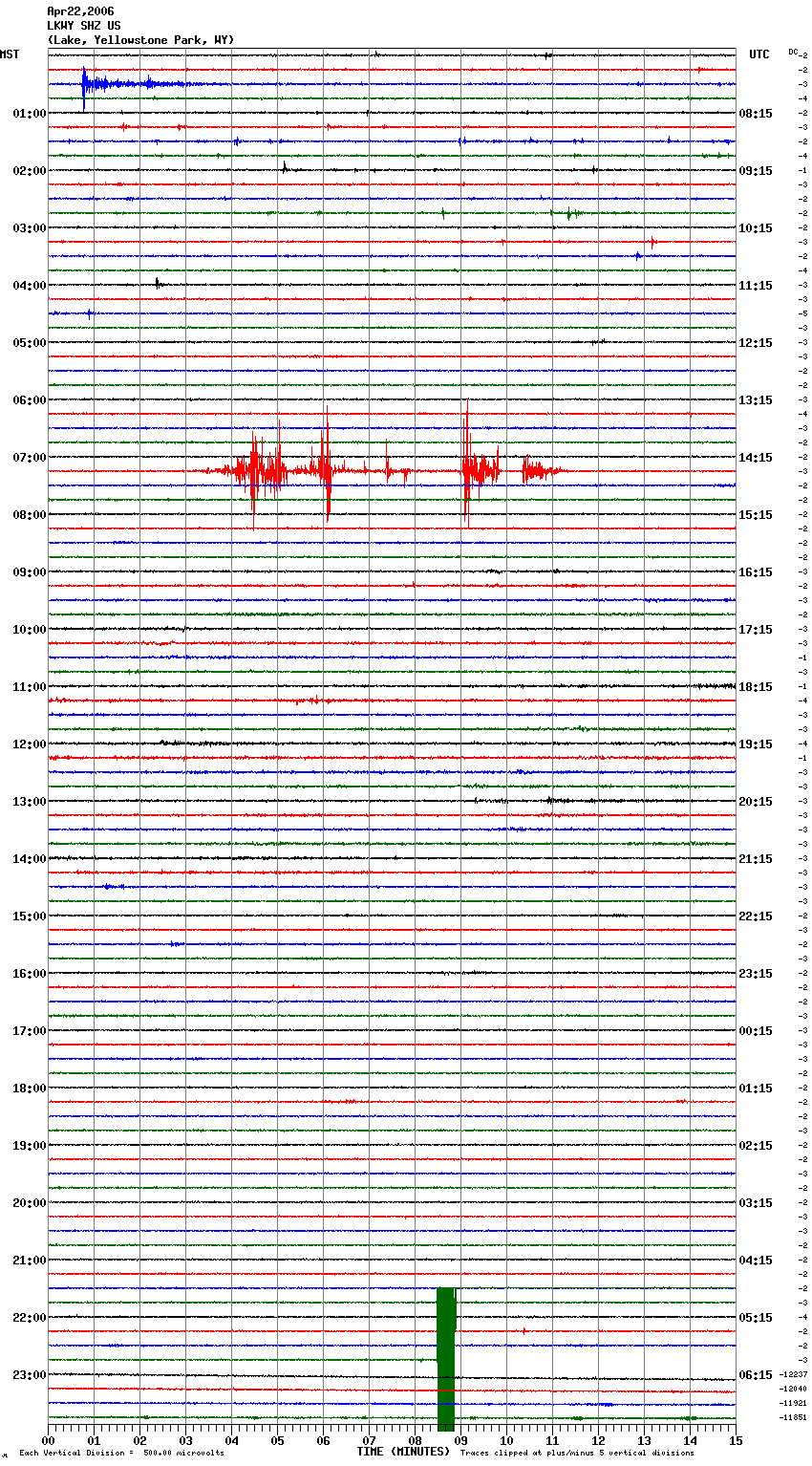This screenshot has height=1466, width=812.
Task: Select the 22:00 MST time label
Action: 30,1318
